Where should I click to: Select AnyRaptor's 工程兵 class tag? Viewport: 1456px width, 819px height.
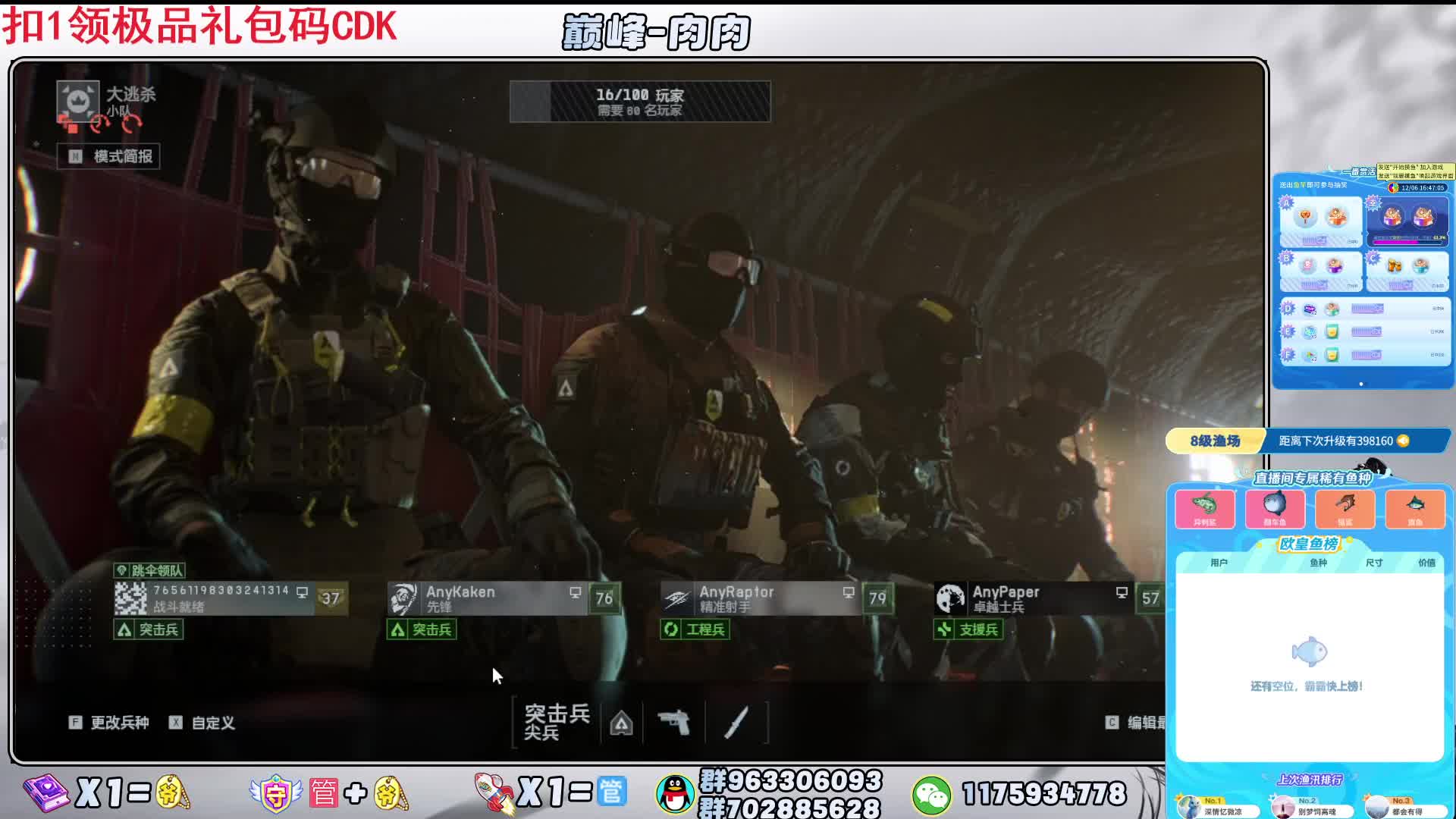tap(695, 629)
